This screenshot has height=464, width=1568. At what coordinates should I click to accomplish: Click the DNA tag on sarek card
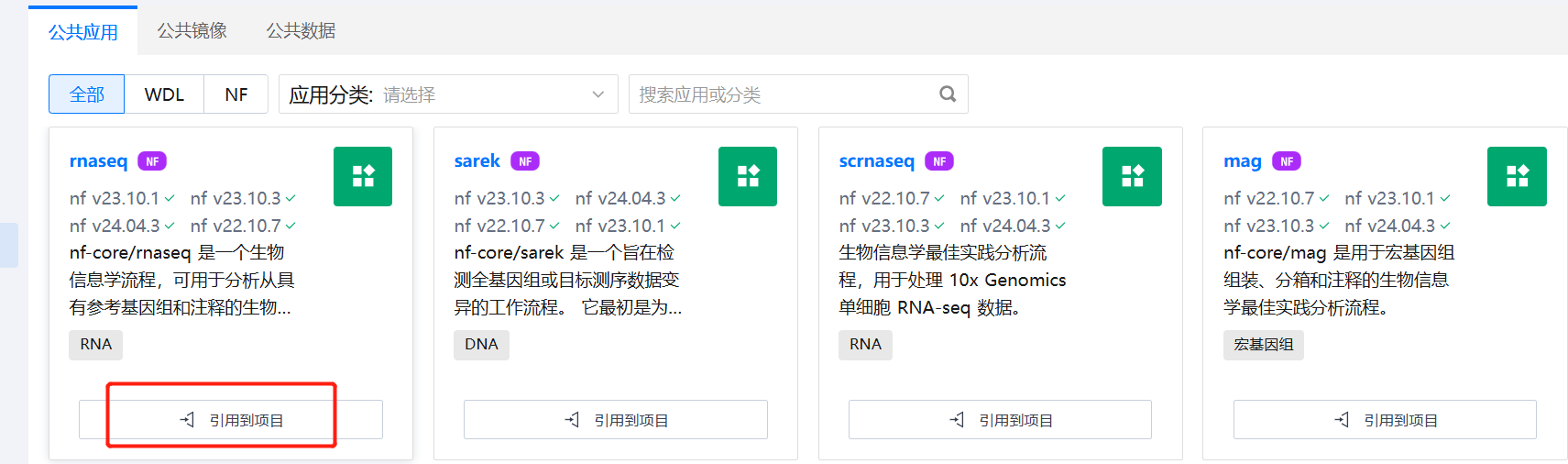click(481, 345)
